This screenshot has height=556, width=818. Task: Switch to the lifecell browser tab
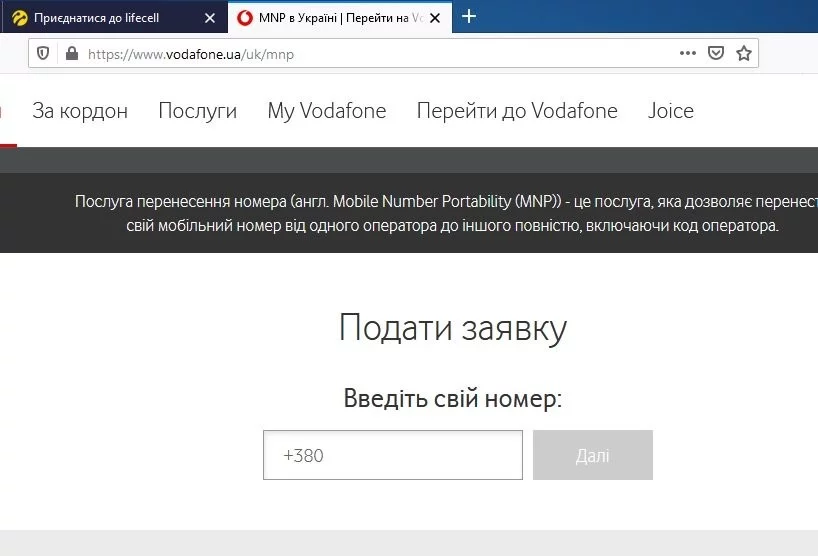pos(114,17)
